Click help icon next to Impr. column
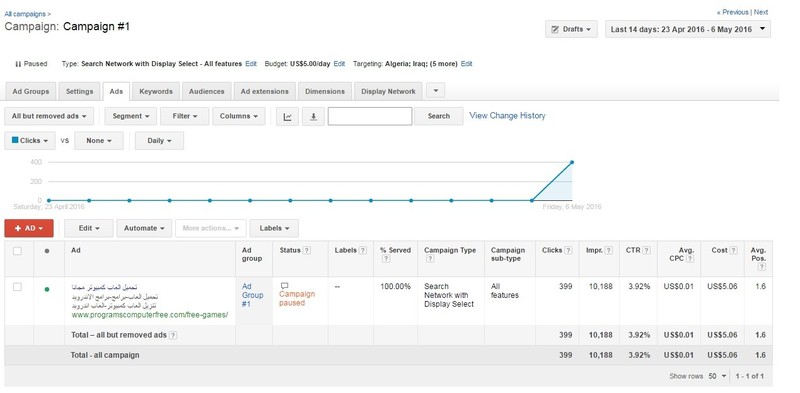Screen dimensions: 800x393 [x=609, y=251]
